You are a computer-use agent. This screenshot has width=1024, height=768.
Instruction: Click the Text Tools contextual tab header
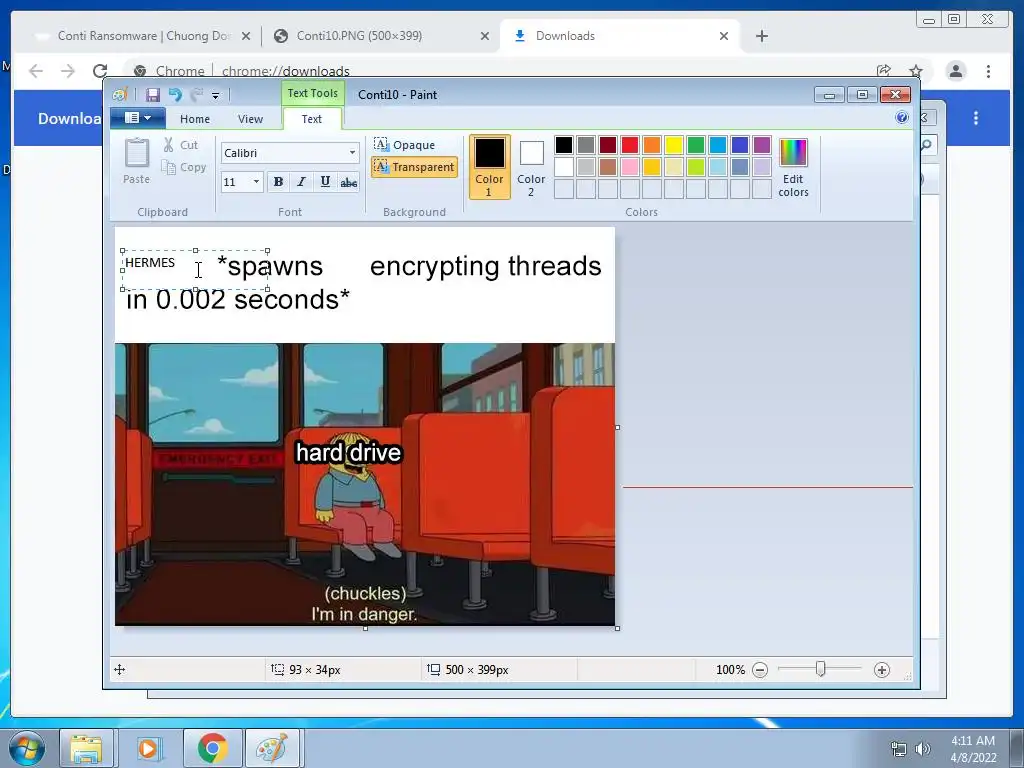[313, 93]
